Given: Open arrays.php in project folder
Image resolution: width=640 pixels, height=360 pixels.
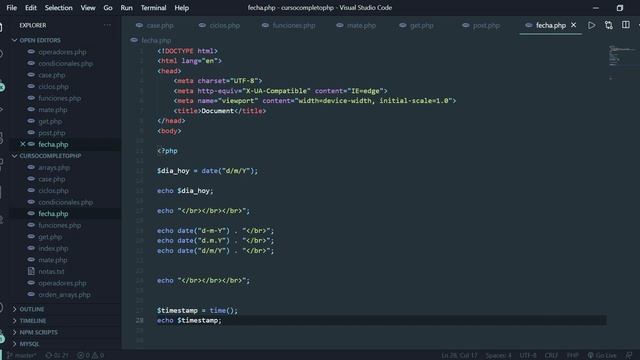Looking at the screenshot, I should pyautogui.click(x=54, y=167).
